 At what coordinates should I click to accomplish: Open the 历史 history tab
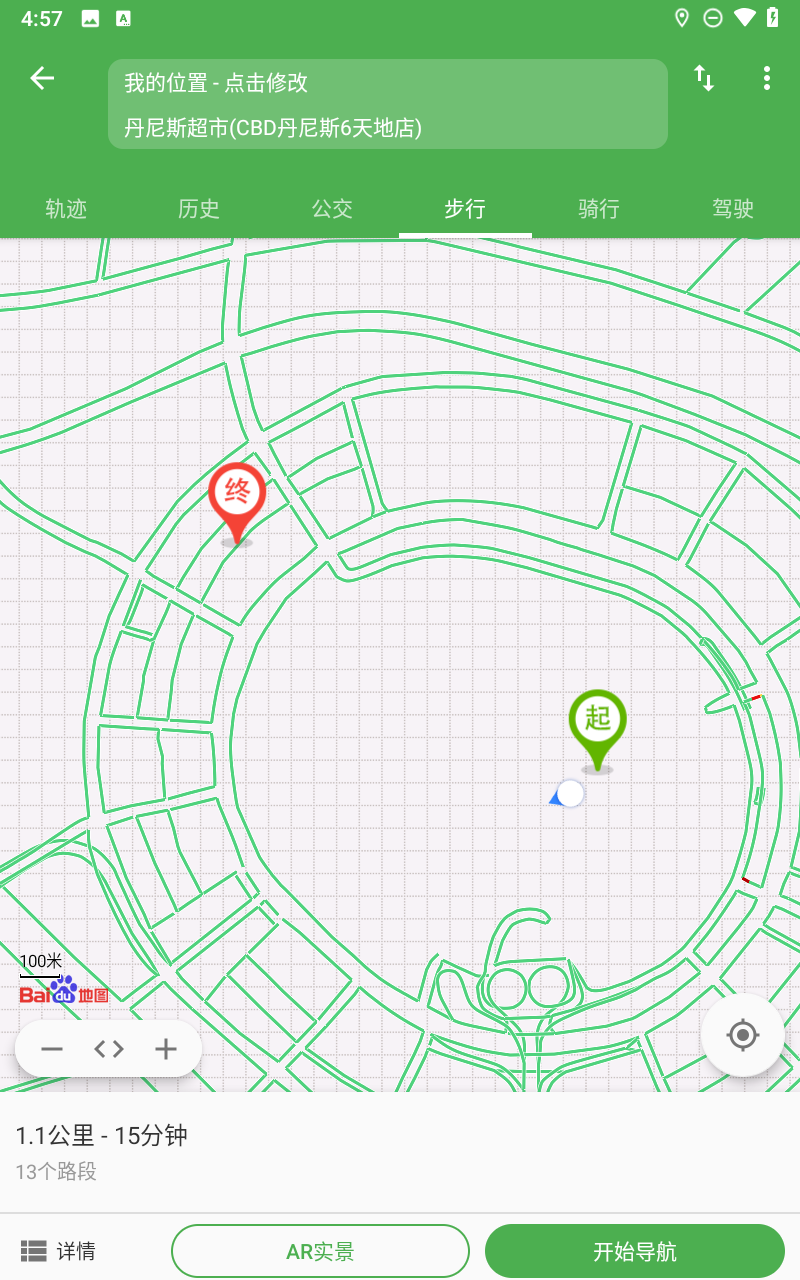click(x=198, y=209)
